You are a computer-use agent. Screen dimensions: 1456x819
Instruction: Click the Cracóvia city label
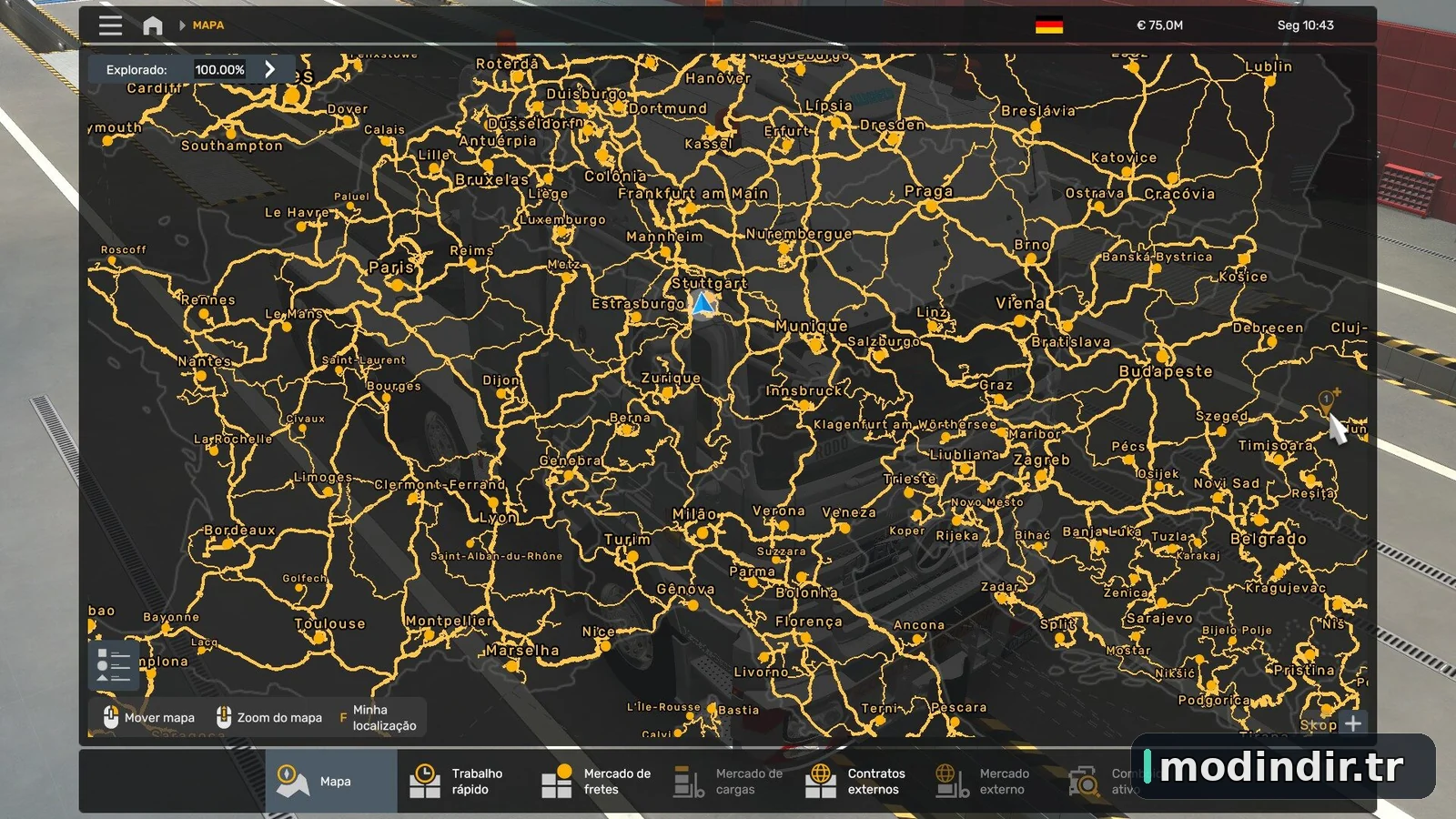[x=1179, y=194]
